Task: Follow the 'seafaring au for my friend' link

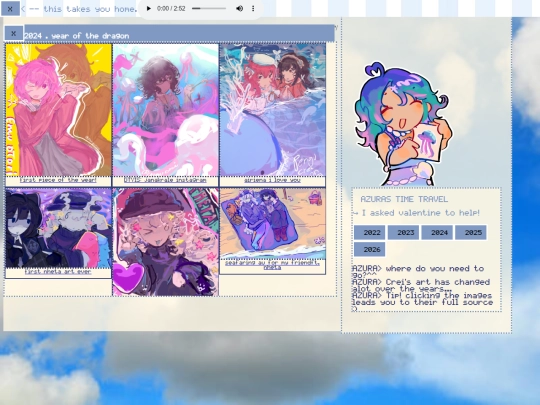Action: pos(272,264)
